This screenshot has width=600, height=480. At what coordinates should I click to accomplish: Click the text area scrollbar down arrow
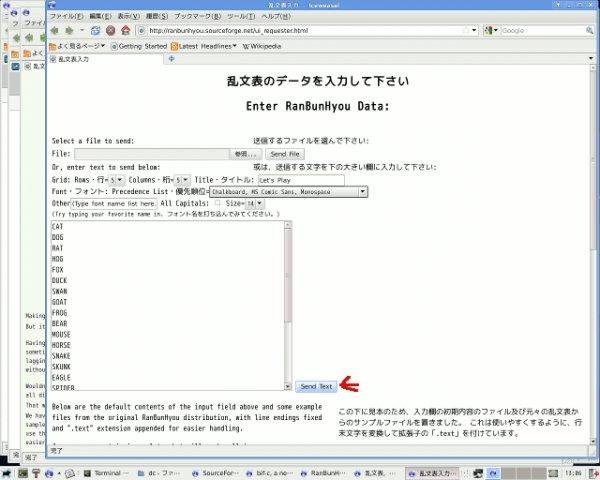pos(288,387)
